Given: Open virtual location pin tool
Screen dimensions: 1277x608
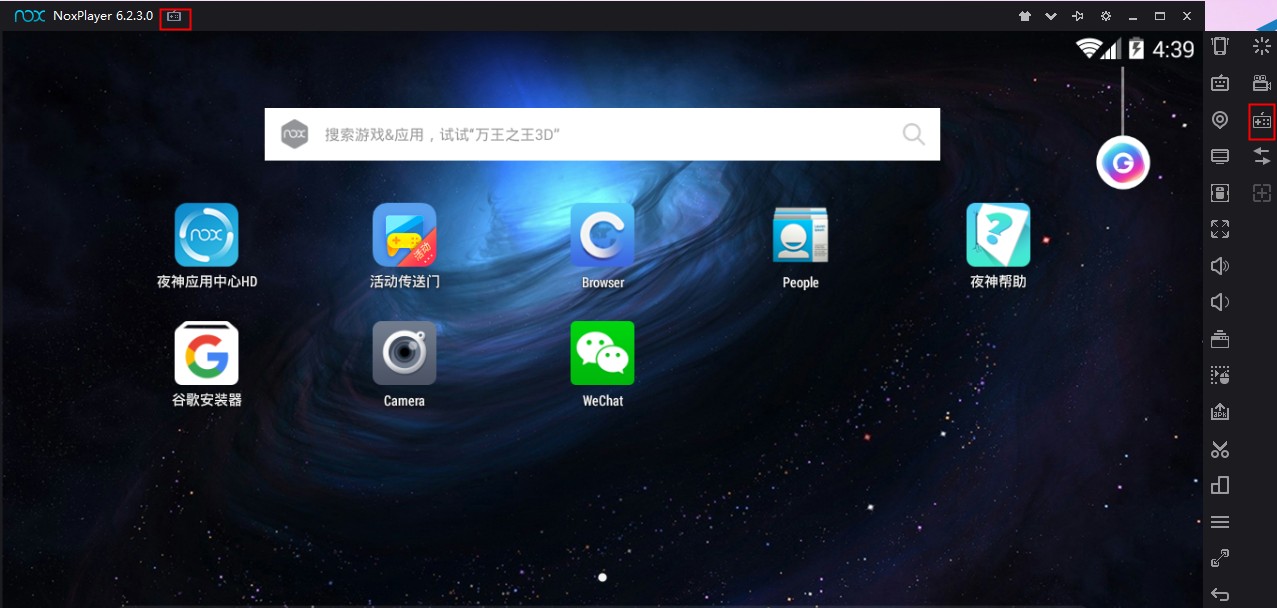Looking at the screenshot, I should tap(1220, 120).
